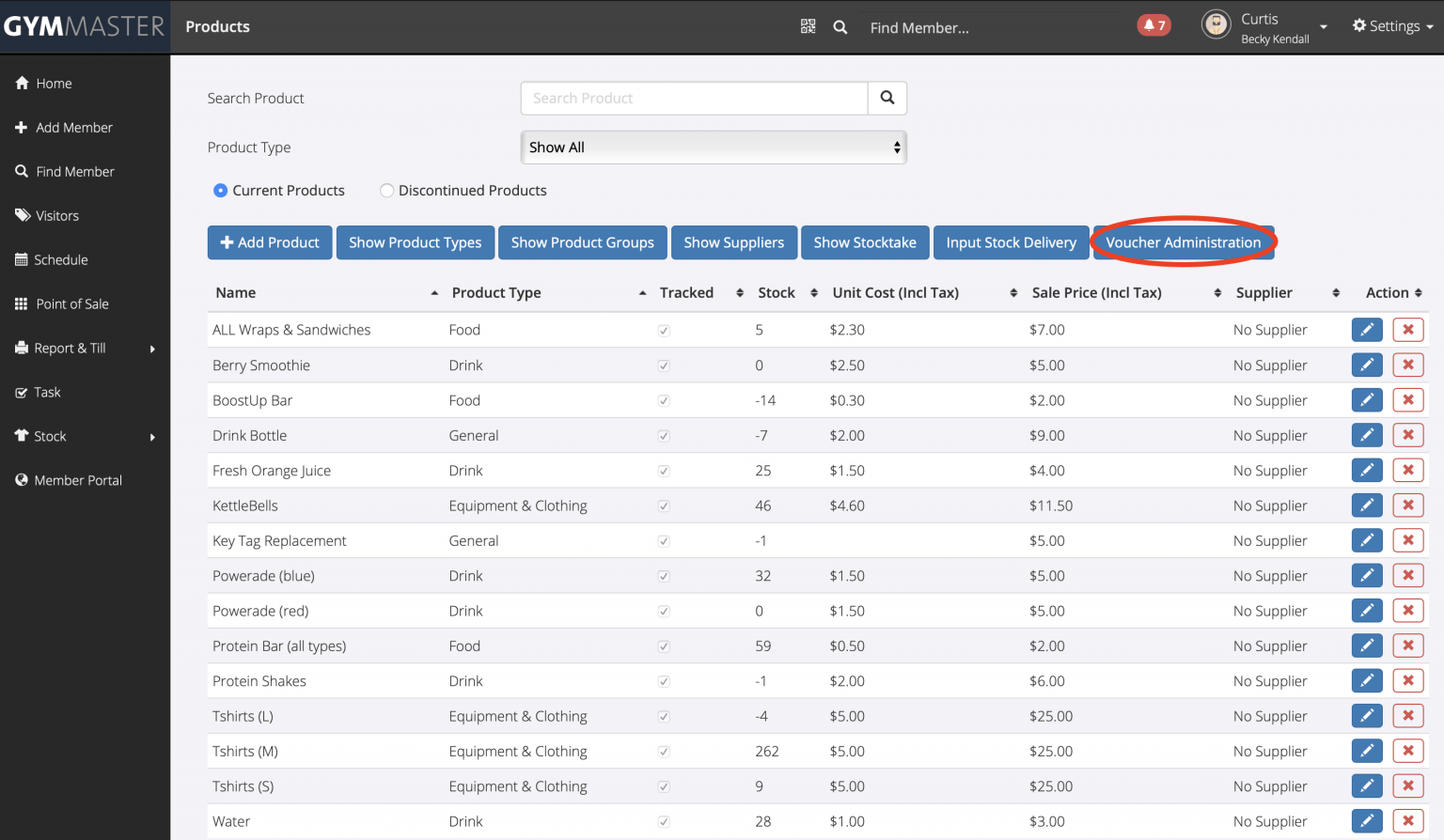Click the Add Product button
The width and height of the screenshot is (1444, 840).
click(x=270, y=242)
